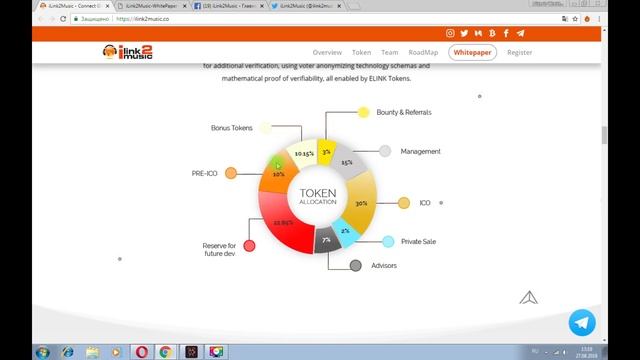Open the Medium icon in the orange bar
Image resolution: width=640 pixels, height=360 pixels.
478,33
